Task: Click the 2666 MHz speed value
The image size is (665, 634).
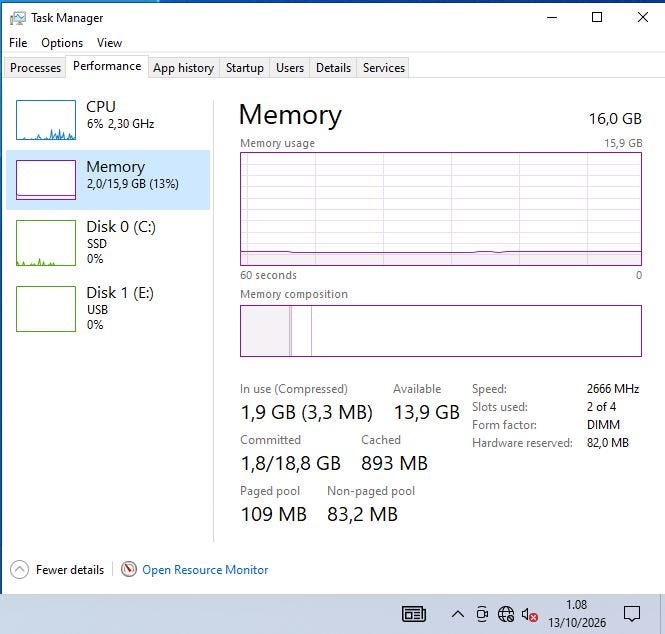Action: [x=613, y=388]
